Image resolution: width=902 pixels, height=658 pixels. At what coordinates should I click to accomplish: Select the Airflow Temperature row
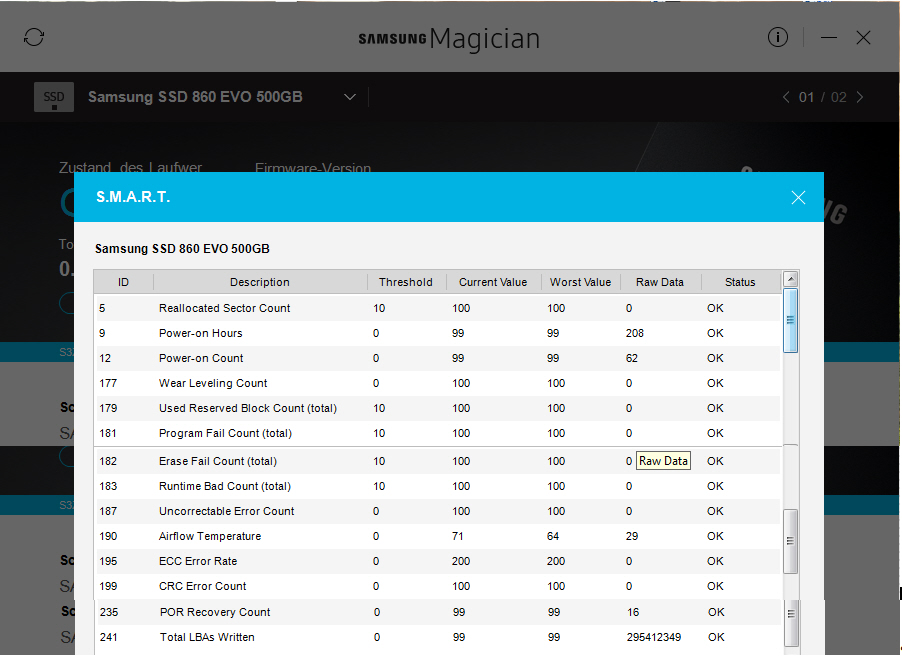point(438,537)
